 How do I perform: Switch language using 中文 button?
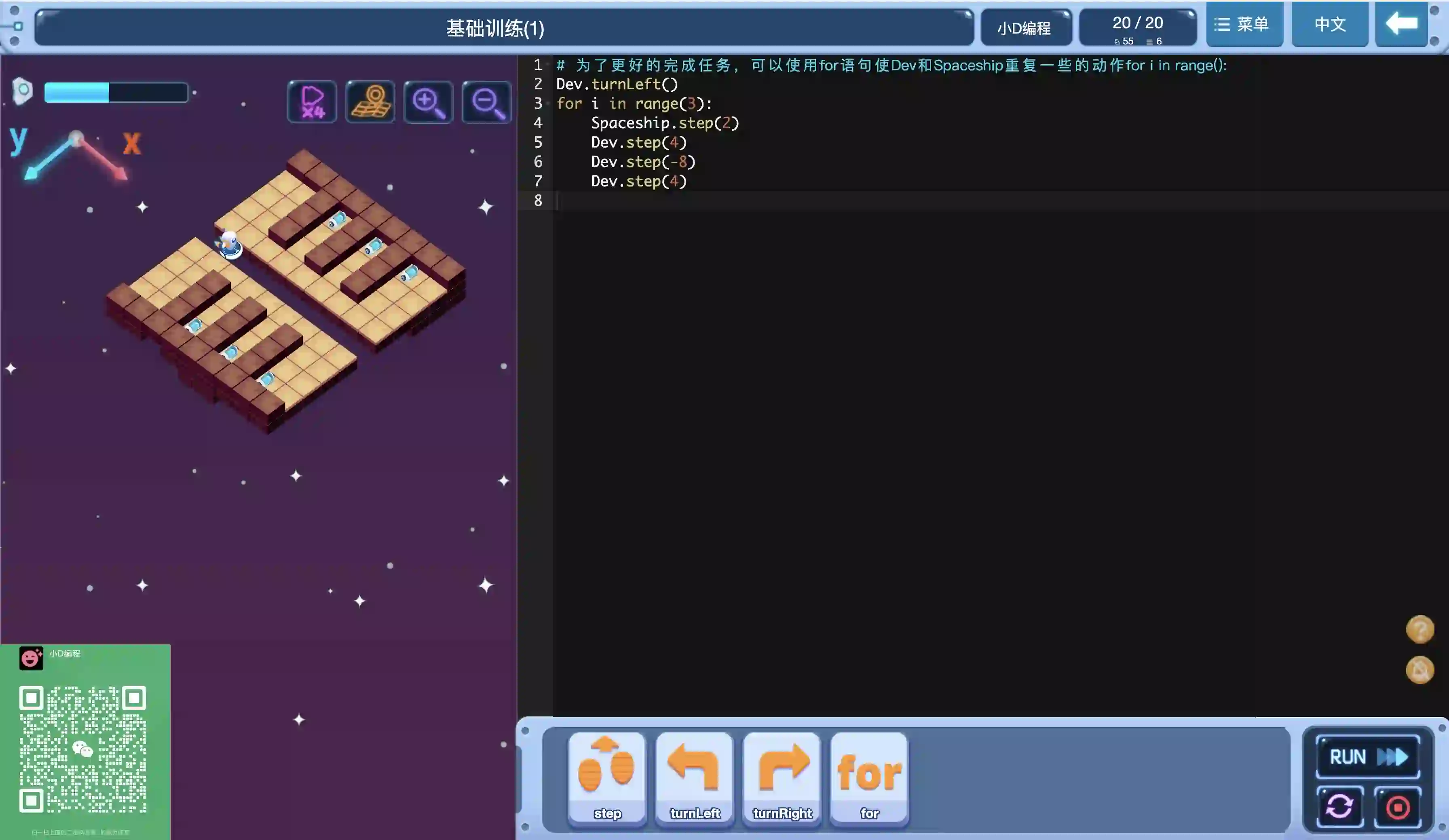pyautogui.click(x=1329, y=24)
